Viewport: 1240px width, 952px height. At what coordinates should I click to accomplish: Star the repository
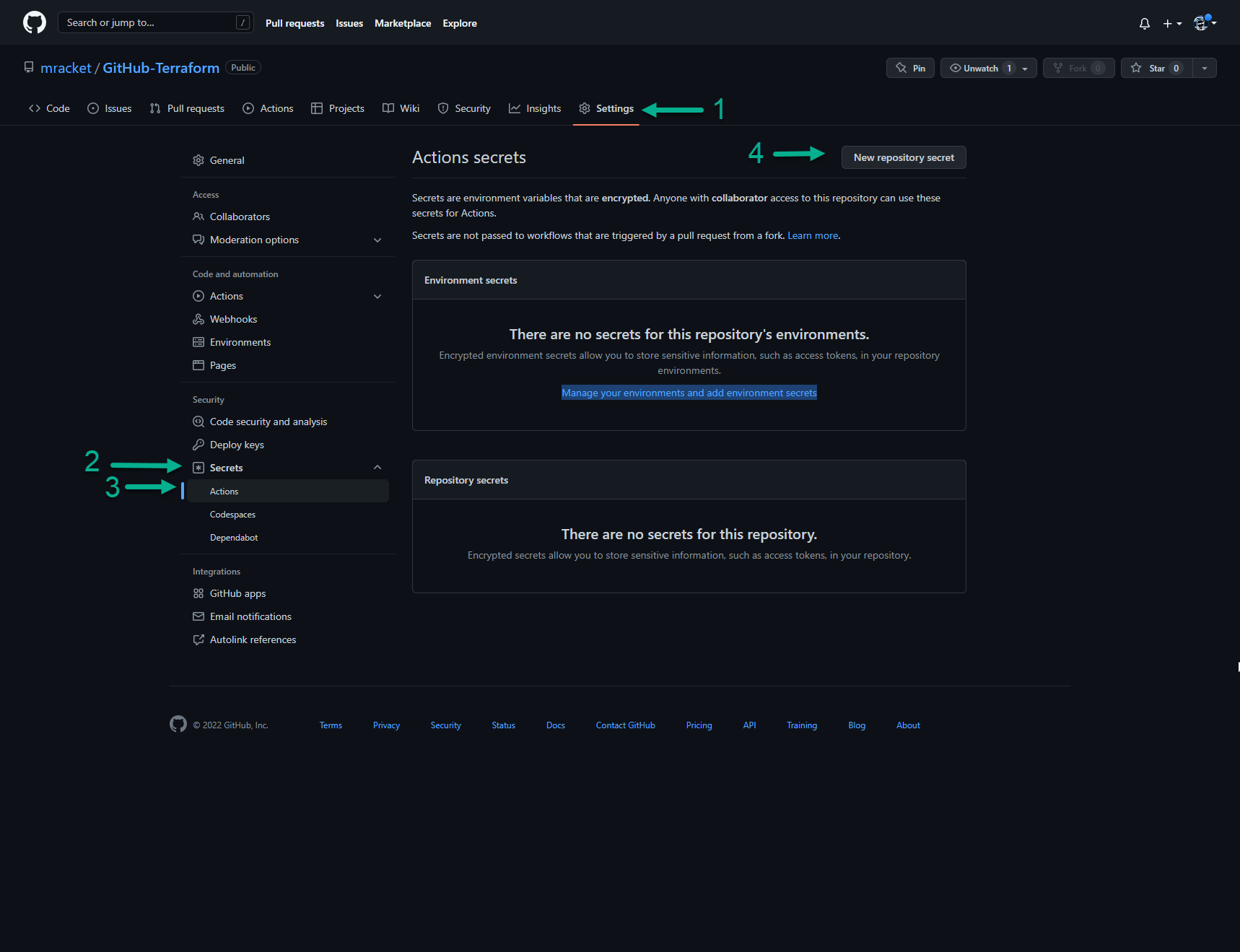tap(1156, 68)
